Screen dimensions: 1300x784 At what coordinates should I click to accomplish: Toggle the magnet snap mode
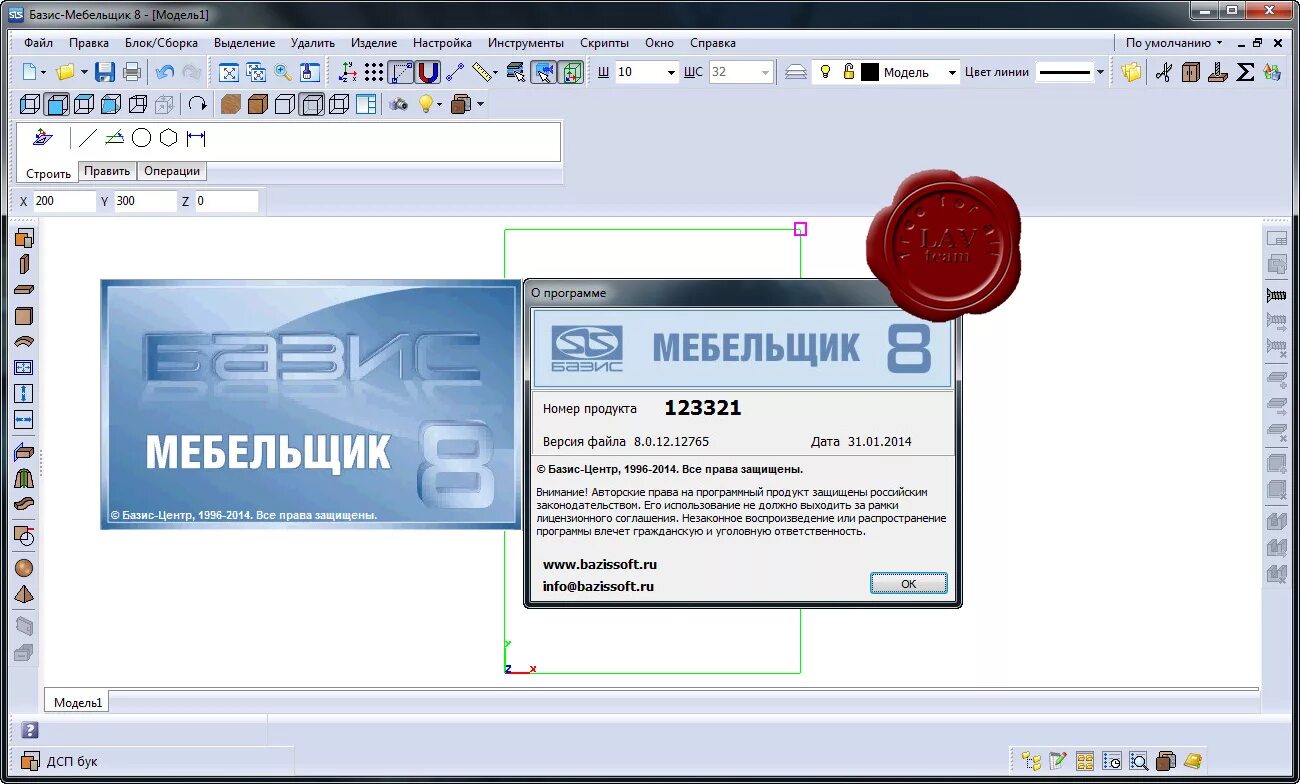coord(428,72)
